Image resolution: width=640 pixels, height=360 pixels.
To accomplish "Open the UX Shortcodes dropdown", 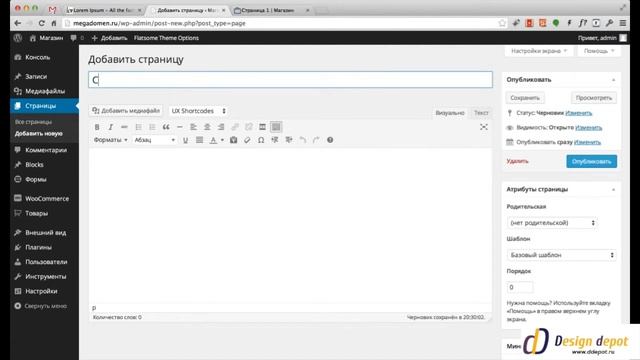I will (198, 111).
